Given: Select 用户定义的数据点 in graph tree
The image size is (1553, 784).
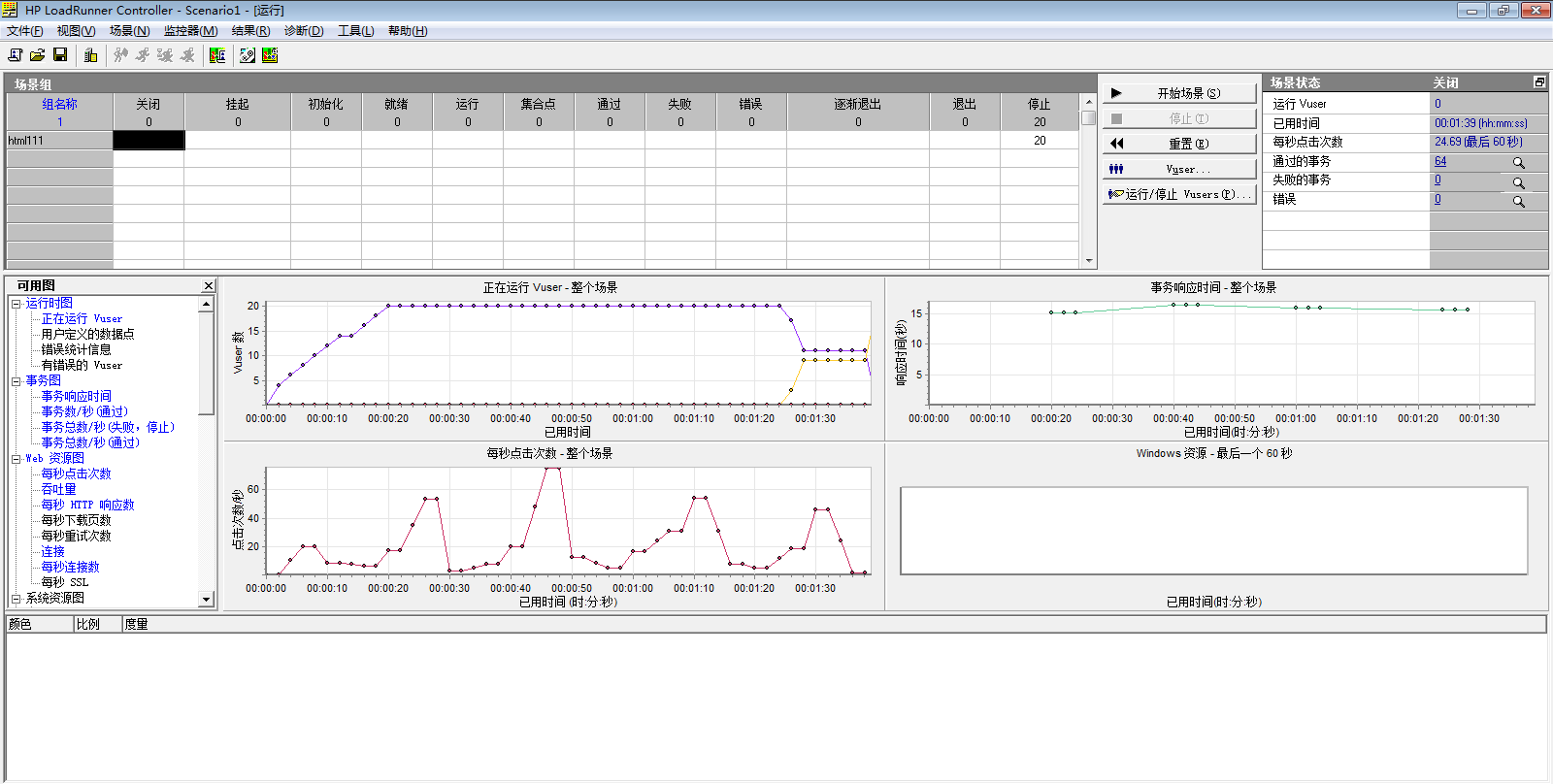Looking at the screenshot, I should [87, 334].
